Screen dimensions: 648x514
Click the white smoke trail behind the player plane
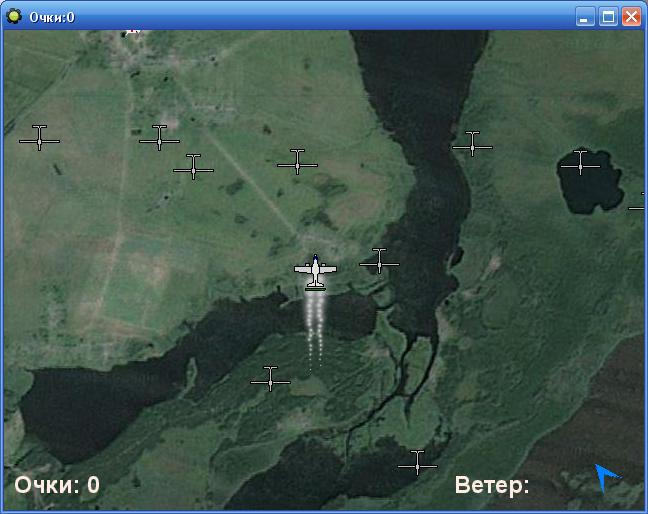click(315, 325)
